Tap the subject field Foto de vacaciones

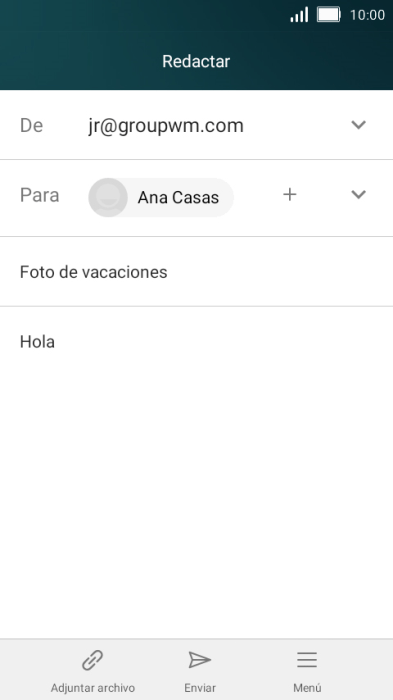pyautogui.click(x=196, y=272)
